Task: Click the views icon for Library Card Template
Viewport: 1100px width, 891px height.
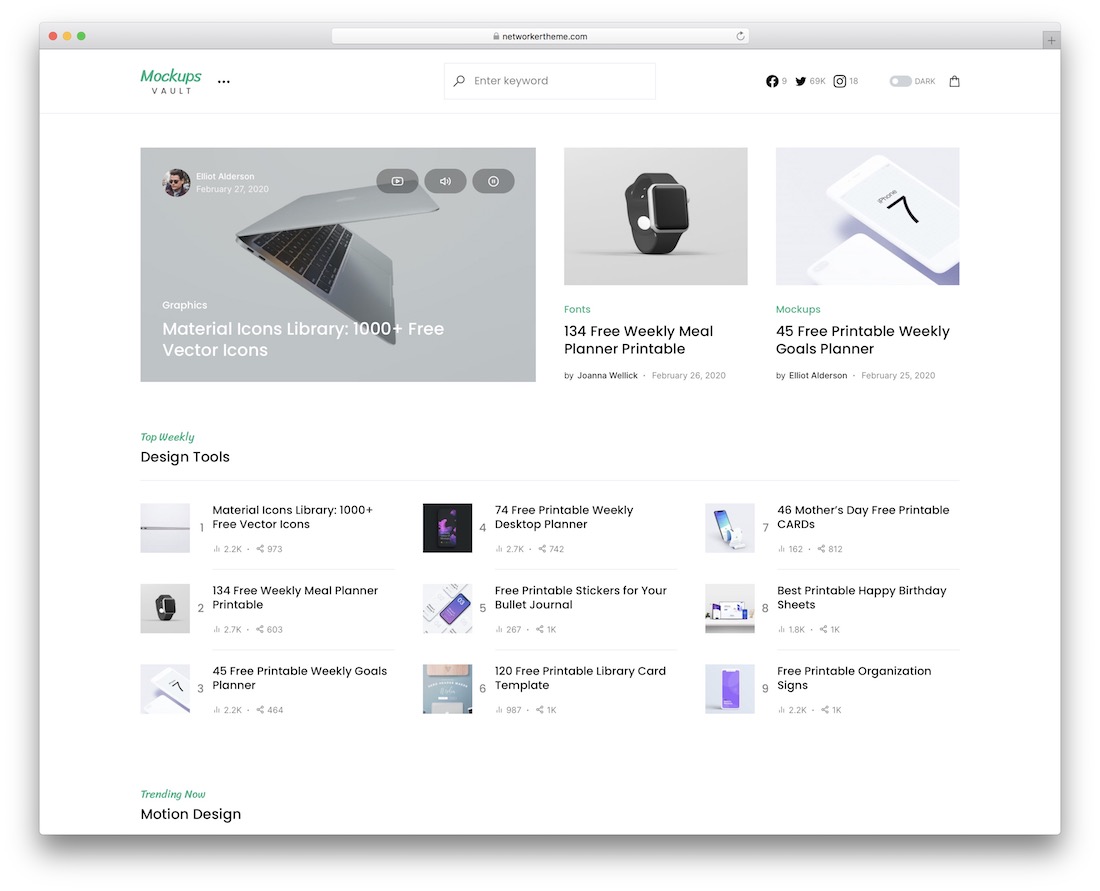Action: (x=499, y=710)
